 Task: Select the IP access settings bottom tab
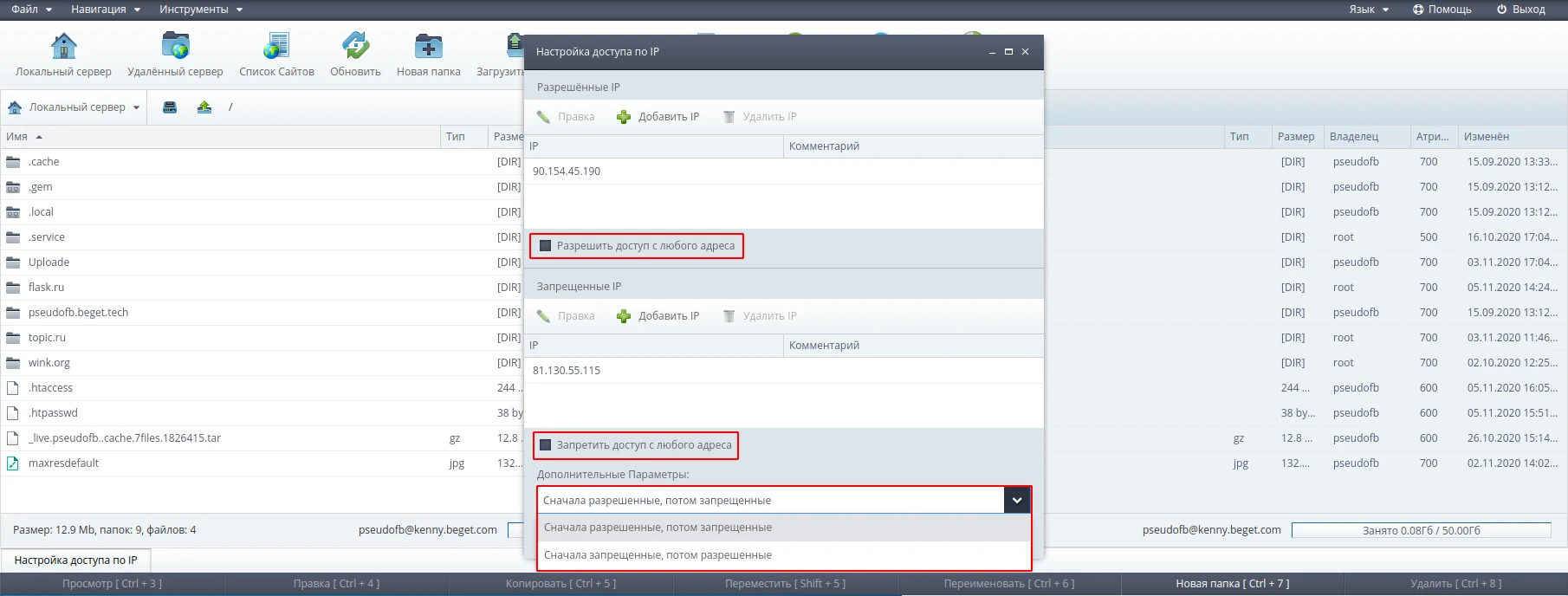[75, 560]
